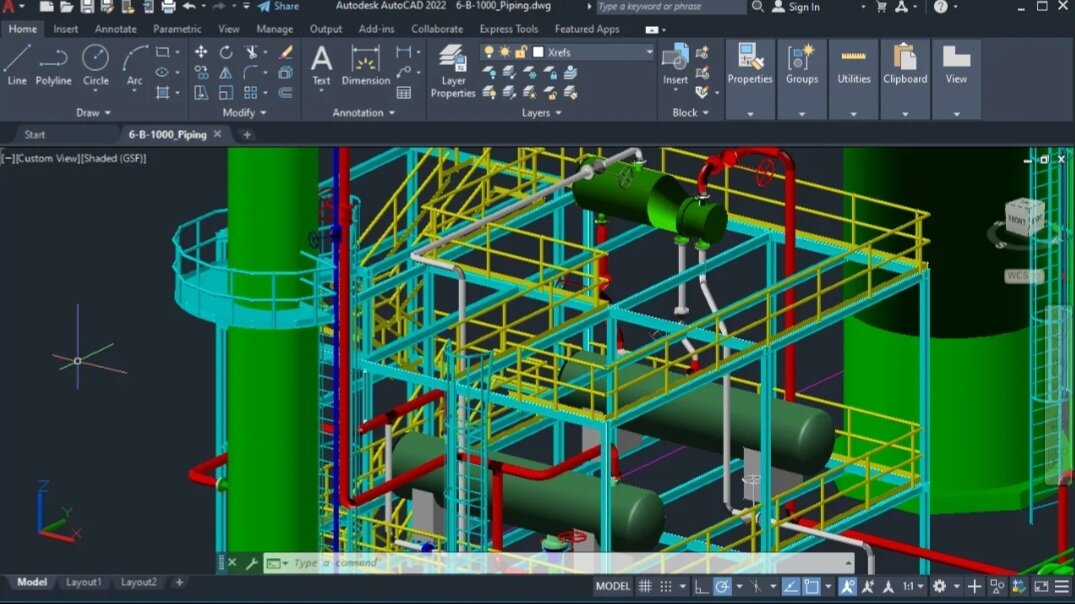Viewport: 1075px width, 604px height.
Task: Open the annotation scale 1:1 dropdown
Action: [x=913, y=586]
